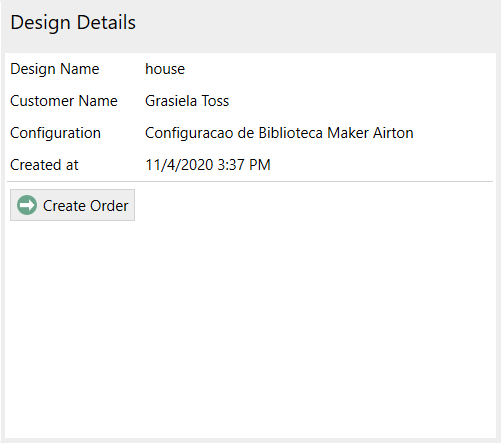
Task: Click the Create Order button
Action: click(x=72, y=205)
